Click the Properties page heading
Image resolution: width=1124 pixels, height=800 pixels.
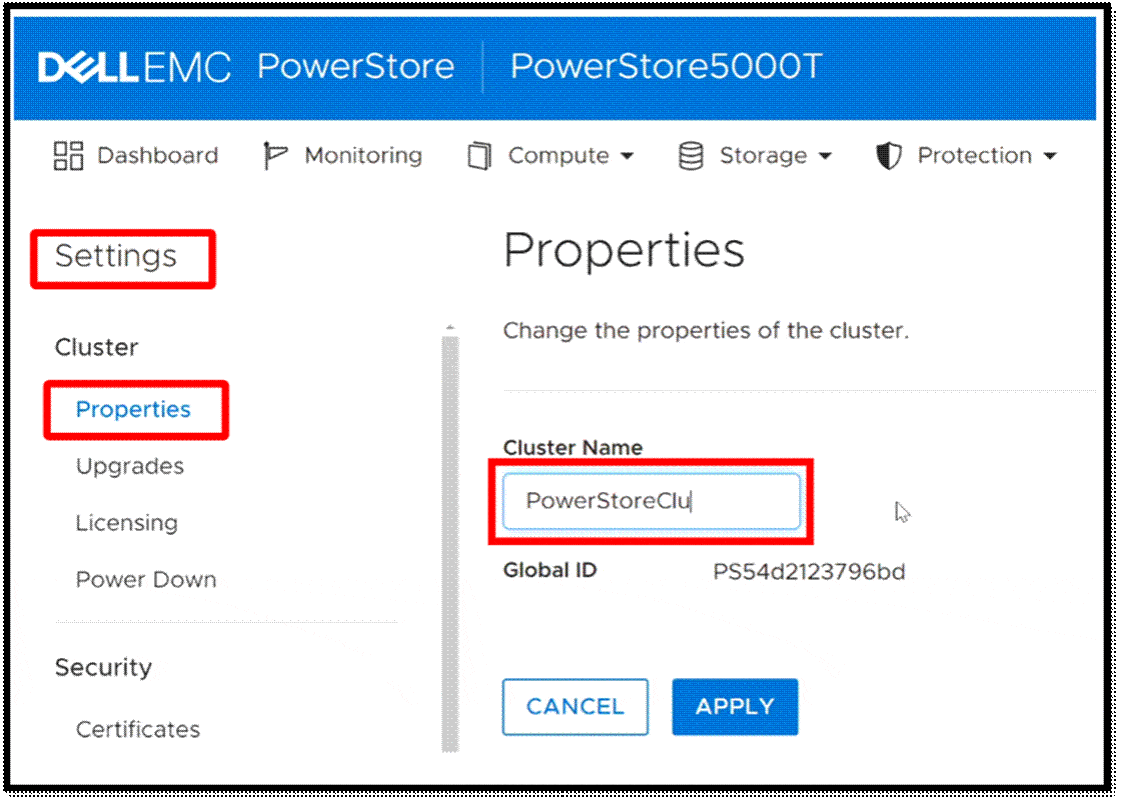pyautogui.click(x=624, y=251)
